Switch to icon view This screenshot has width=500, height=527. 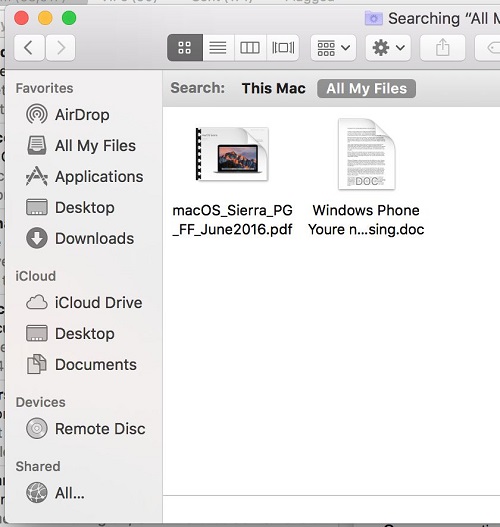pos(185,48)
